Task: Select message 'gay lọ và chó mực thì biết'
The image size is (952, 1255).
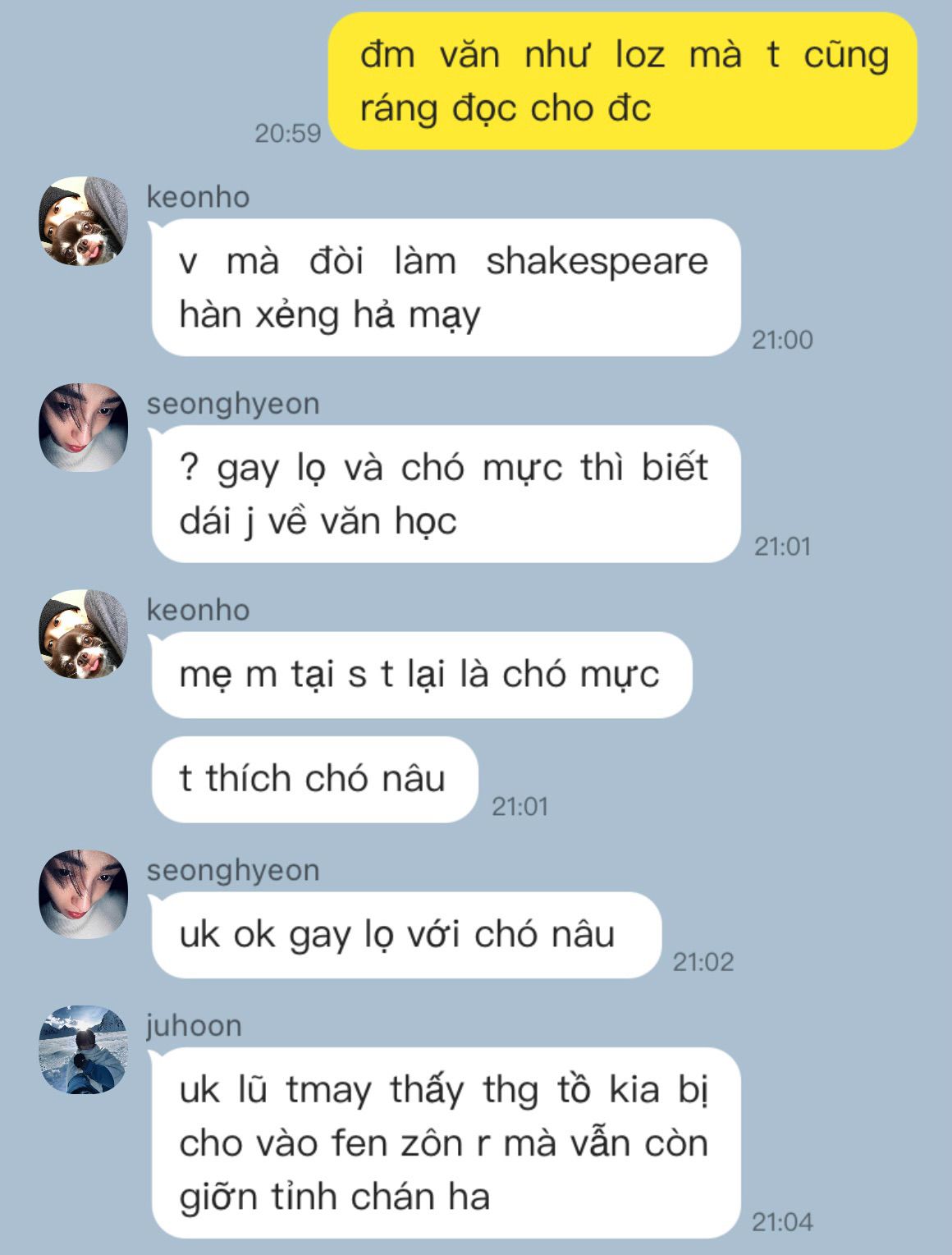Action: point(446,494)
